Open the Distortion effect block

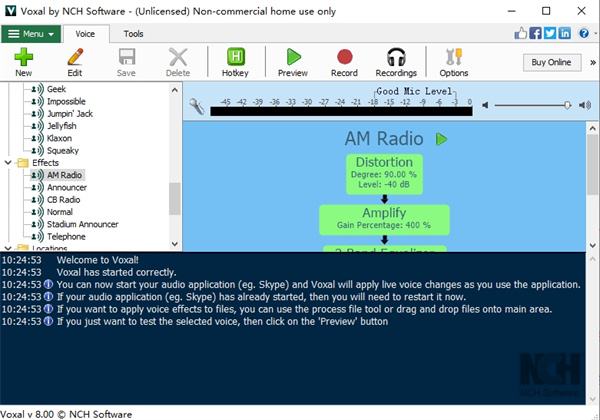coord(385,174)
